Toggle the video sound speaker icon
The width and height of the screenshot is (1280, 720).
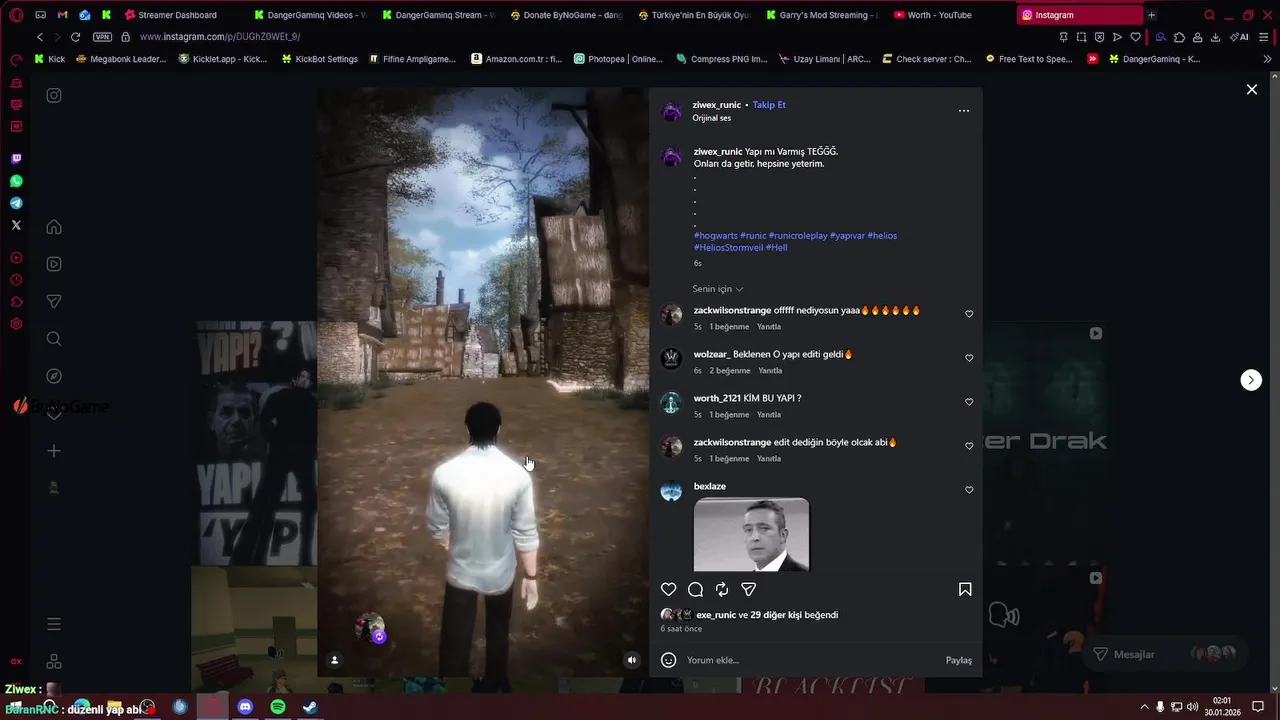631,660
